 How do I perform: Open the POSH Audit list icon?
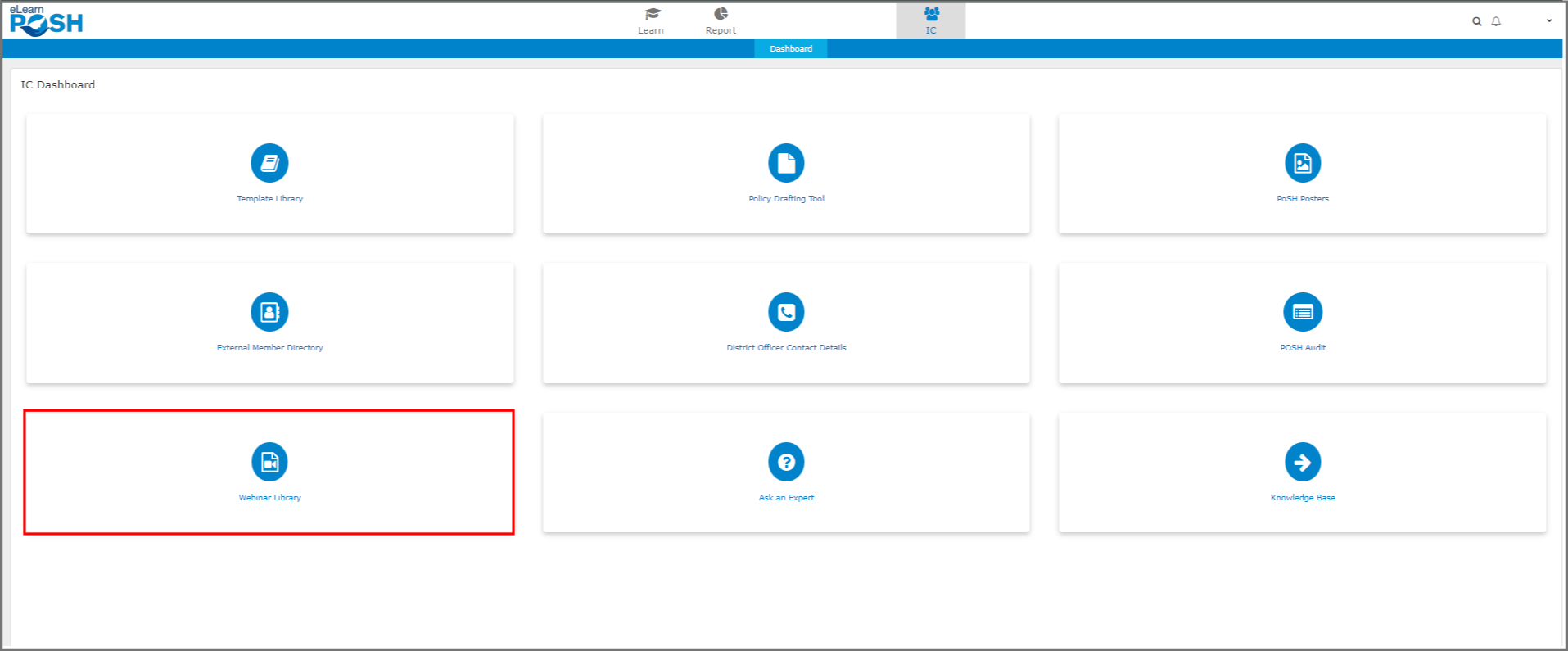point(1302,312)
